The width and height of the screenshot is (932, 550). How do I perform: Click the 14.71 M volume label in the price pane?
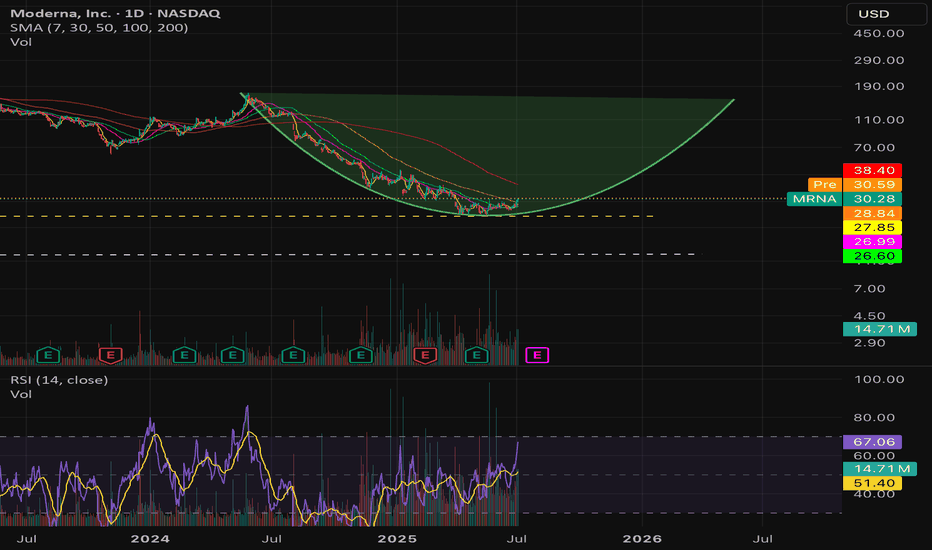[x=880, y=329]
